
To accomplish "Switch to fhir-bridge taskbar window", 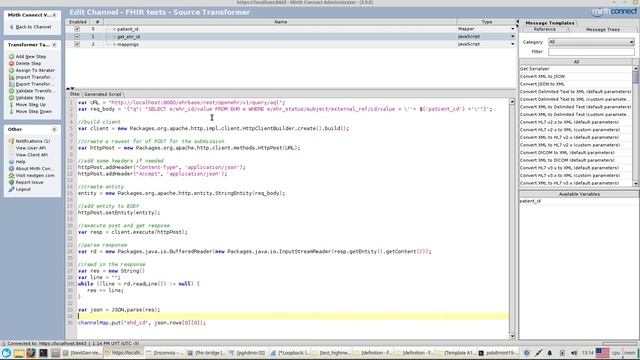I will (206, 353).
